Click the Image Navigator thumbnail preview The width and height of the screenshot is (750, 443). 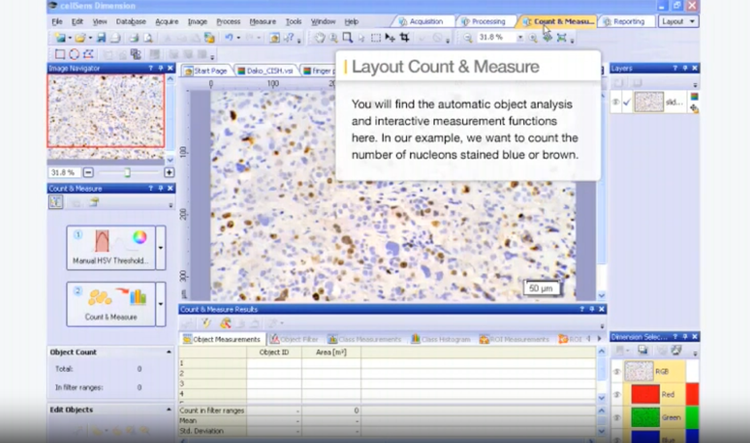pyautogui.click(x=106, y=112)
